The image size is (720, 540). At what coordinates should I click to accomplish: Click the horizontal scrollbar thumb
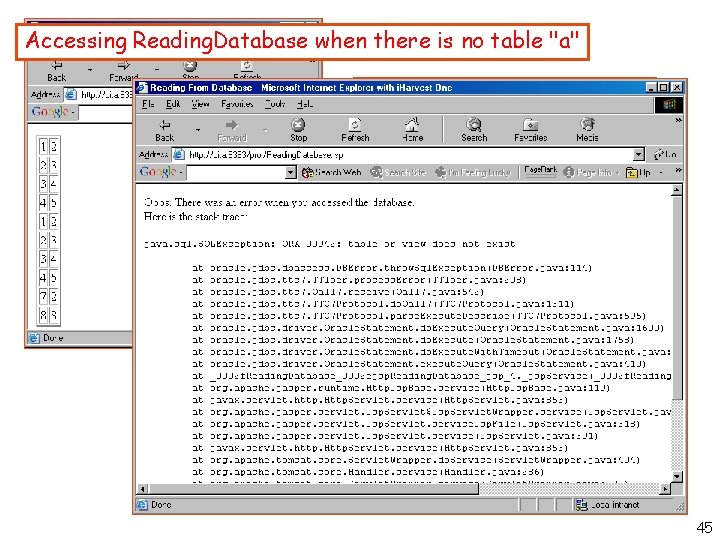[314, 489]
